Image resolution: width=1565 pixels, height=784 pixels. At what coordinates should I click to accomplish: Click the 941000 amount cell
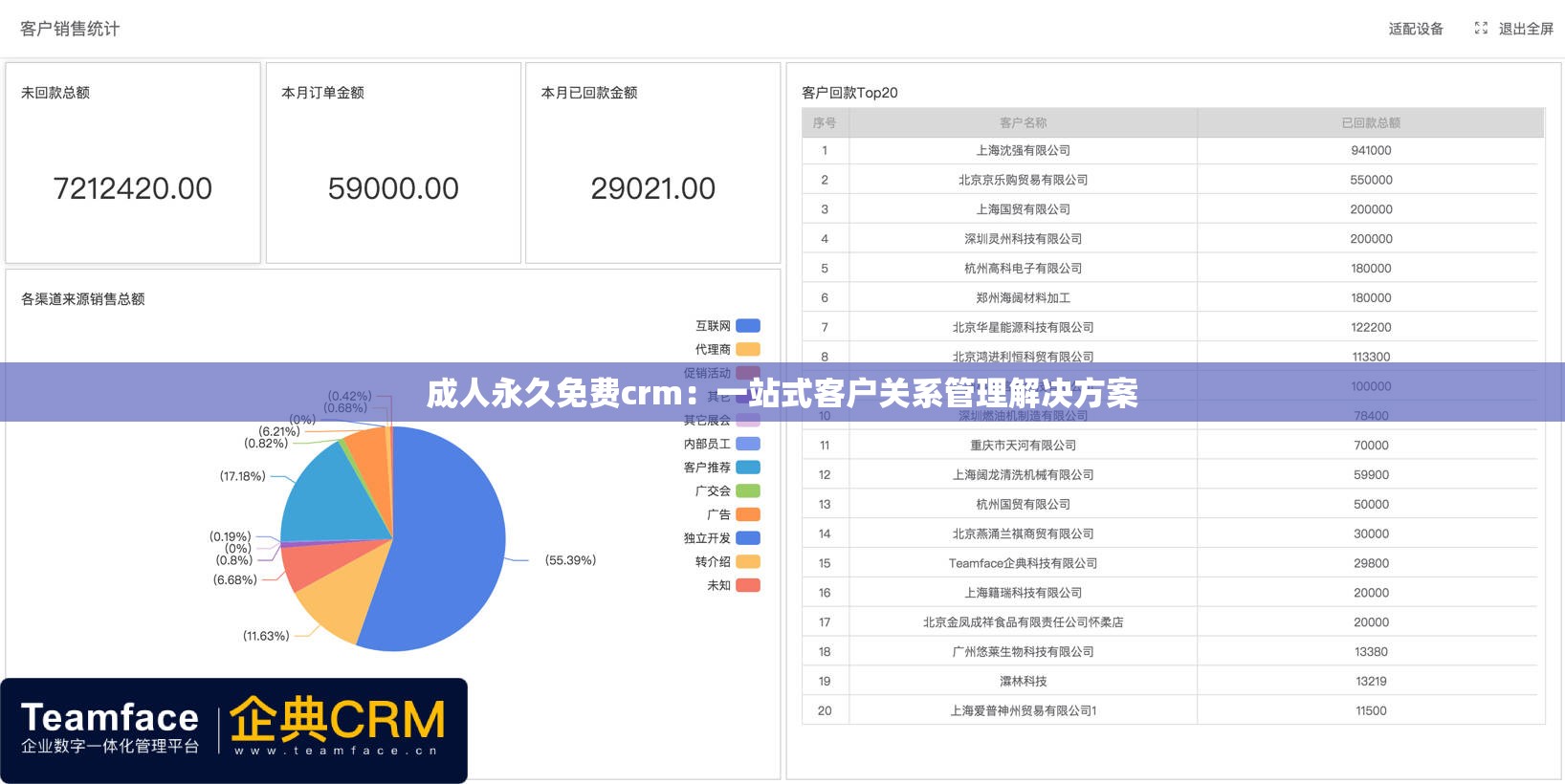pos(1371,150)
